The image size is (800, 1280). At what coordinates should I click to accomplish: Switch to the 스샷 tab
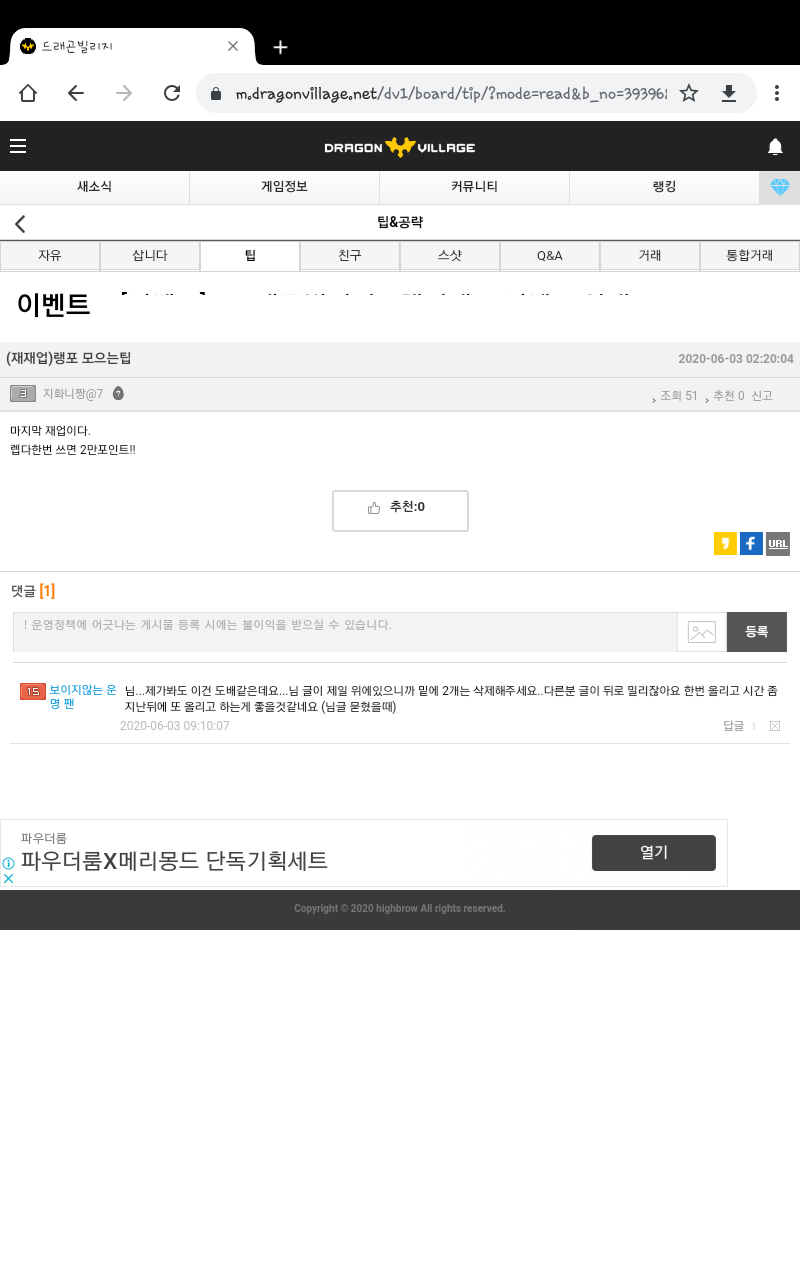pos(449,256)
